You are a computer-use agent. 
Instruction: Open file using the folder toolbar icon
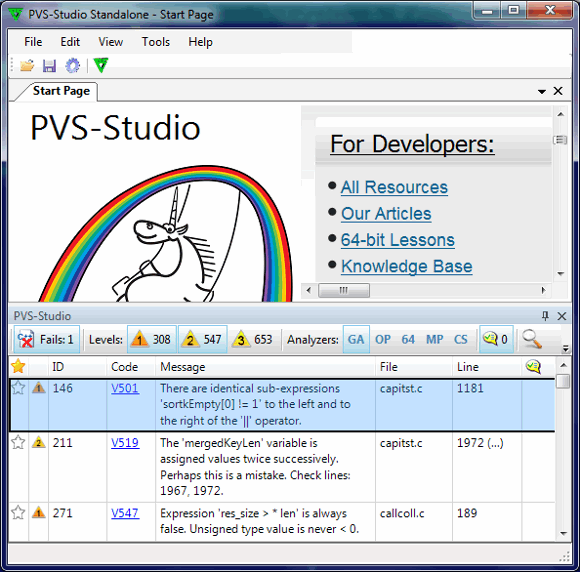pos(27,65)
